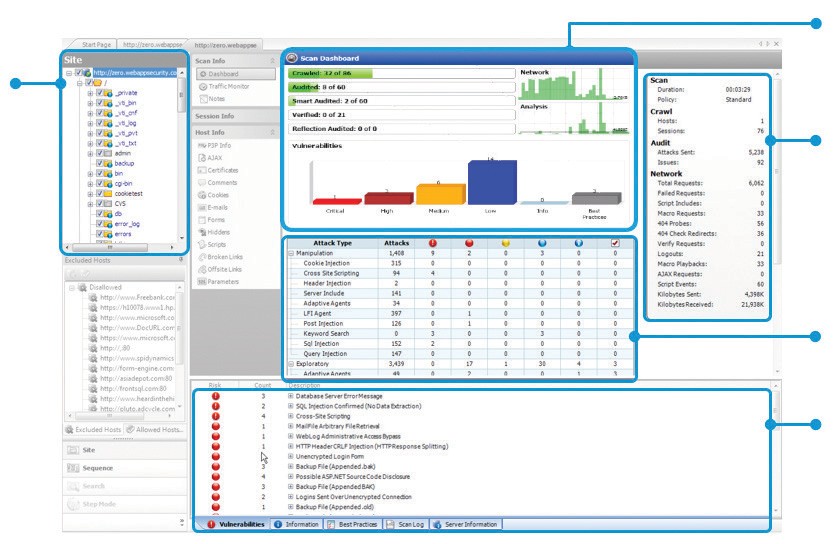Uncheck the cgi-bin folder checkbox
This screenshot has width=839, height=544.
(99, 183)
